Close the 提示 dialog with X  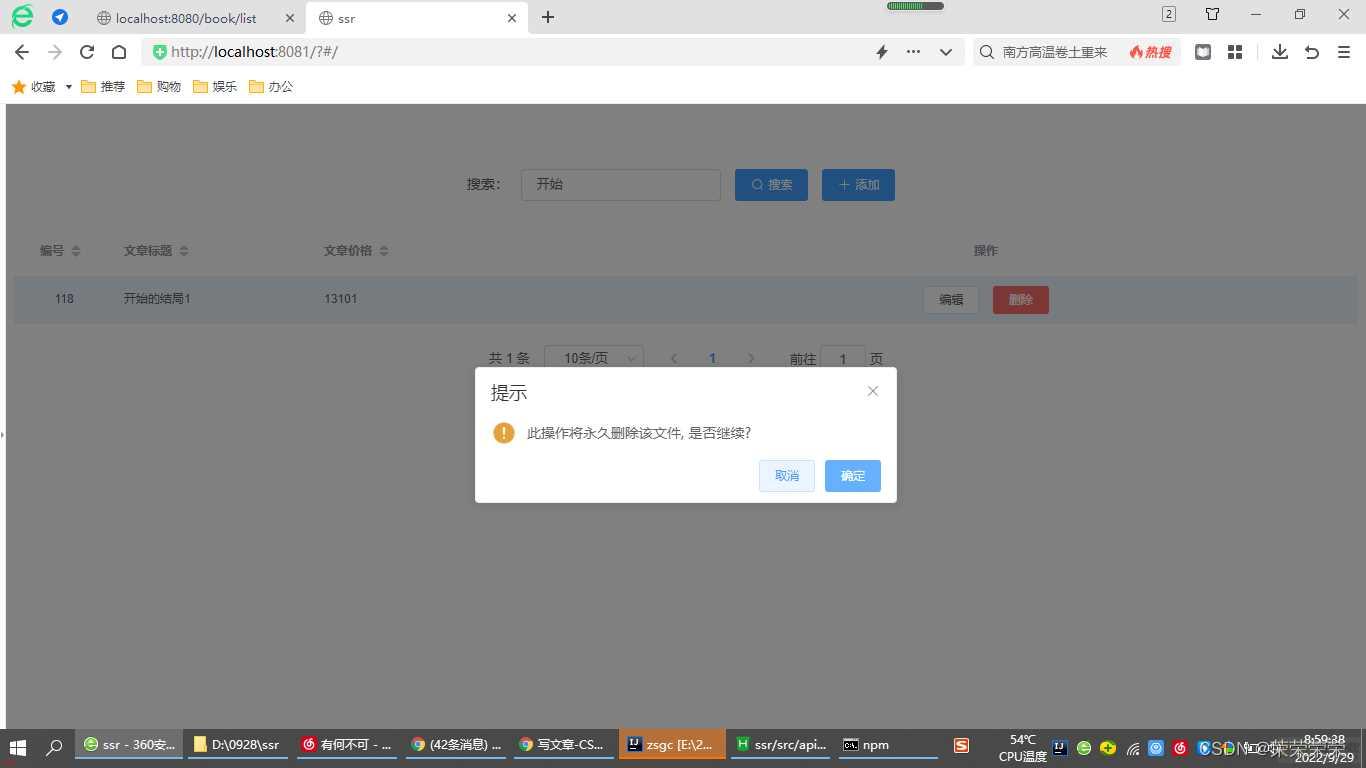click(x=873, y=391)
